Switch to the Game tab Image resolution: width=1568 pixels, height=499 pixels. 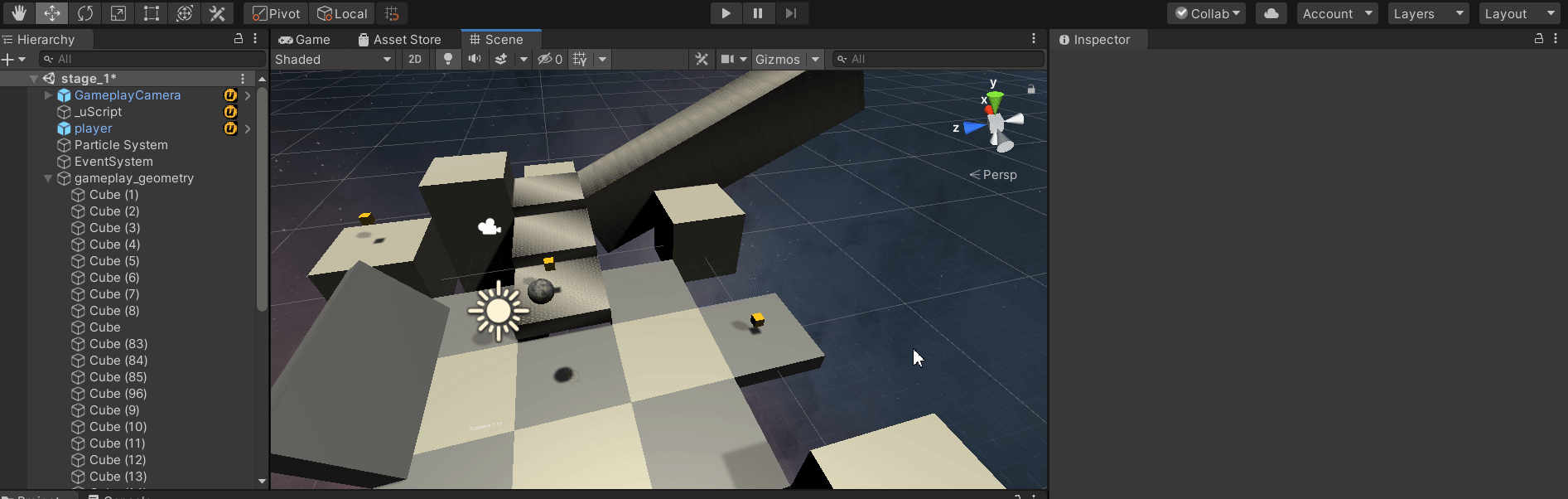click(304, 39)
